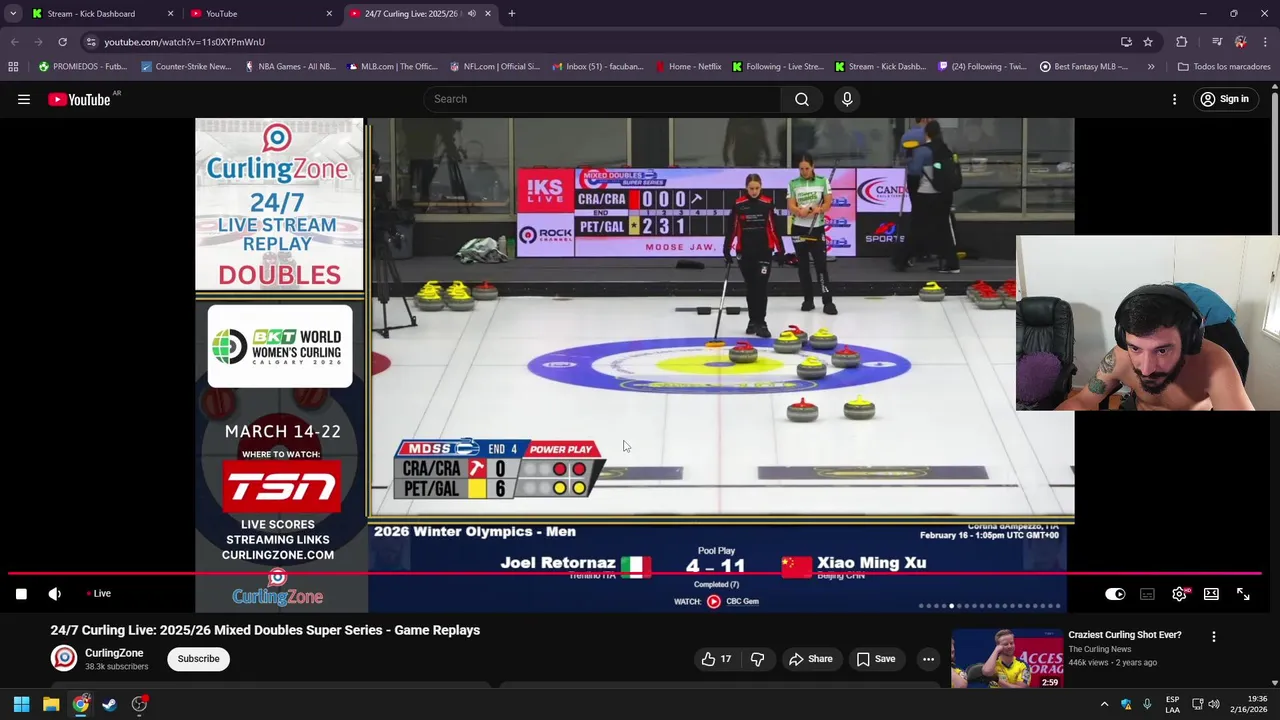Expand hidden bookmarks chevron
1280x720 pixels.
(1151, 67)
